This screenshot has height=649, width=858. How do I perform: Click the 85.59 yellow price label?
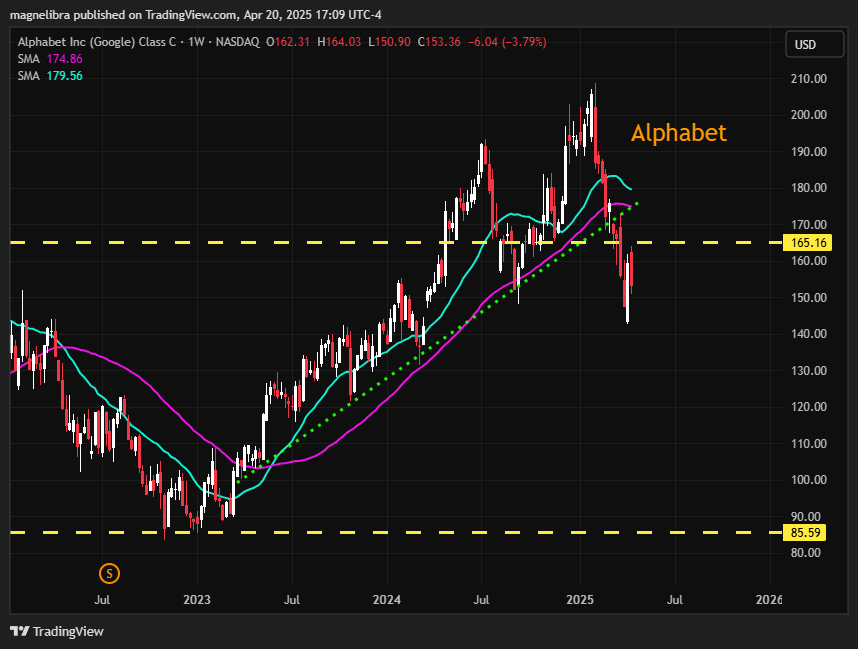804,532
